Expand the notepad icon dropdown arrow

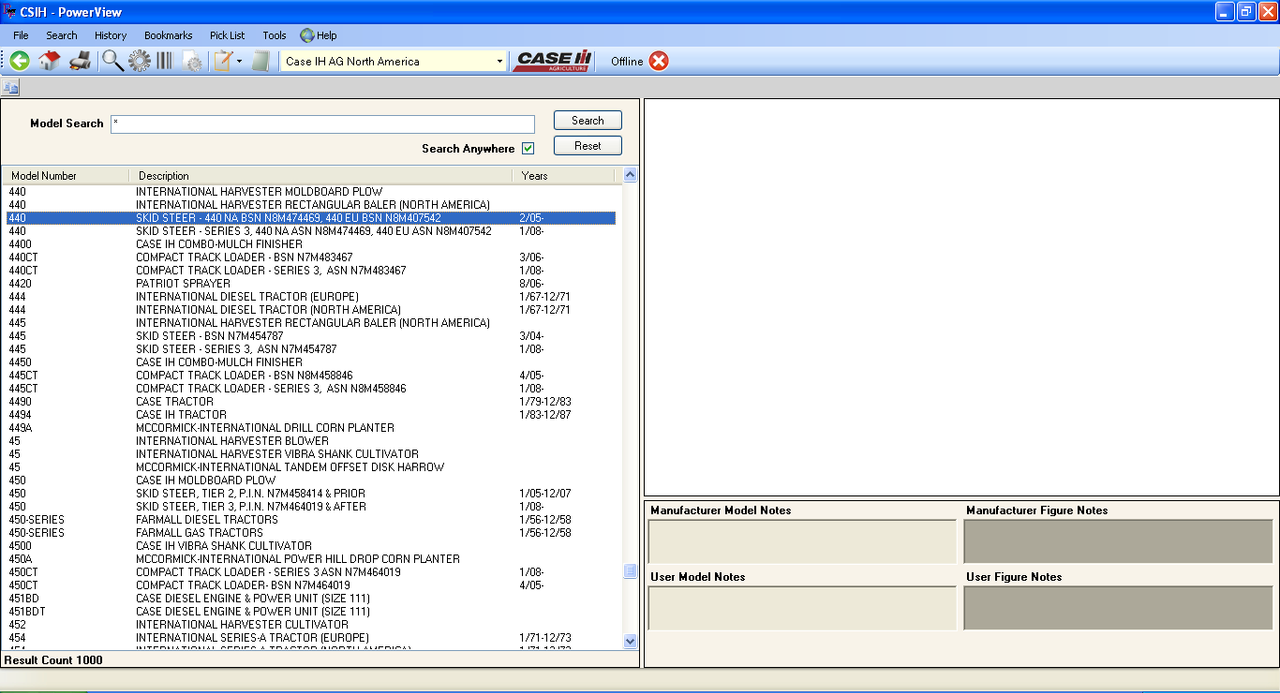click(239, 61)
